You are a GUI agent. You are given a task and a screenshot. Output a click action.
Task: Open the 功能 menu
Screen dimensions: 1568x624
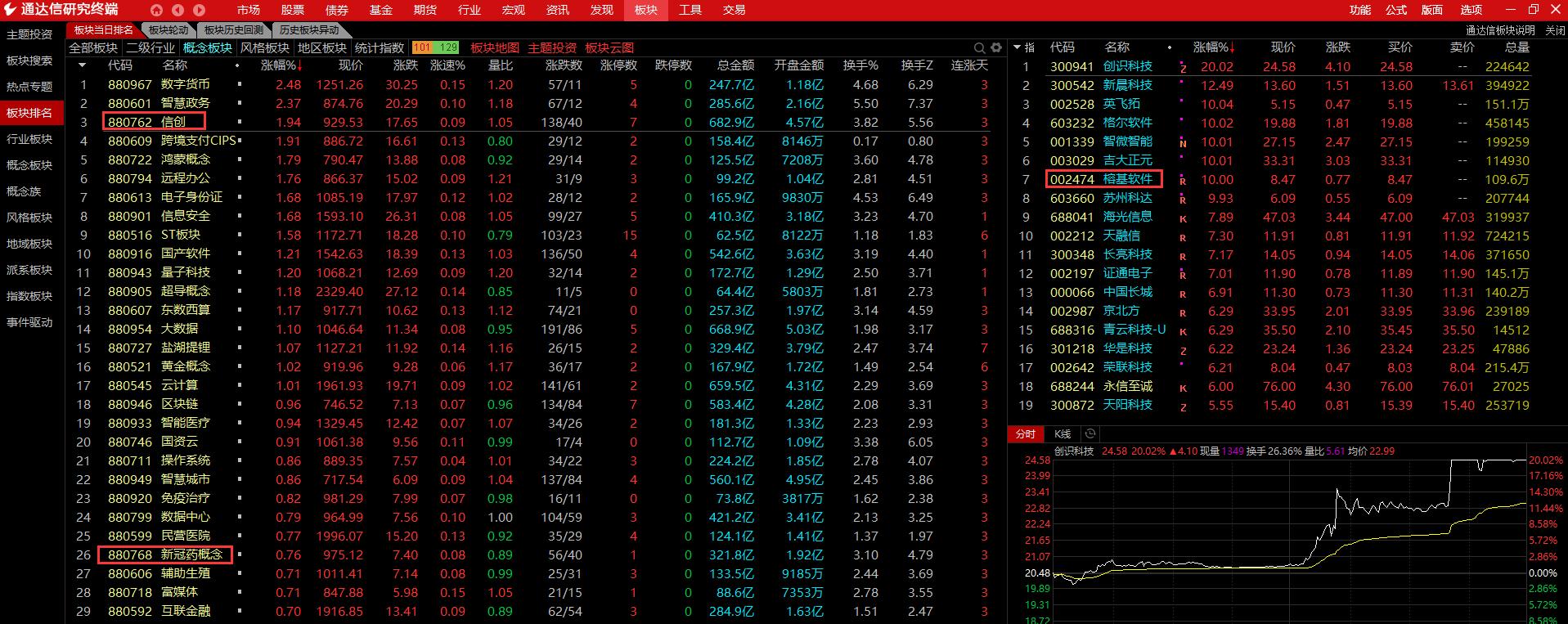click(1360, 10)
